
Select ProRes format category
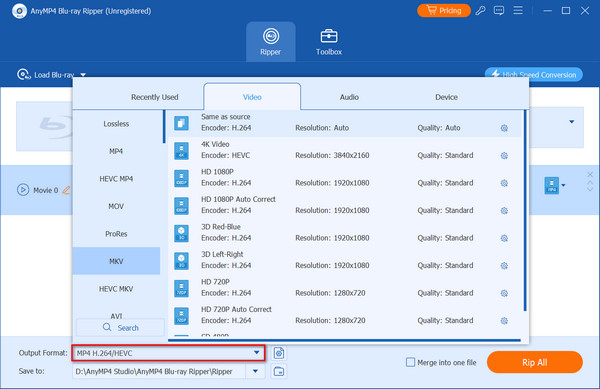[116, 234]
